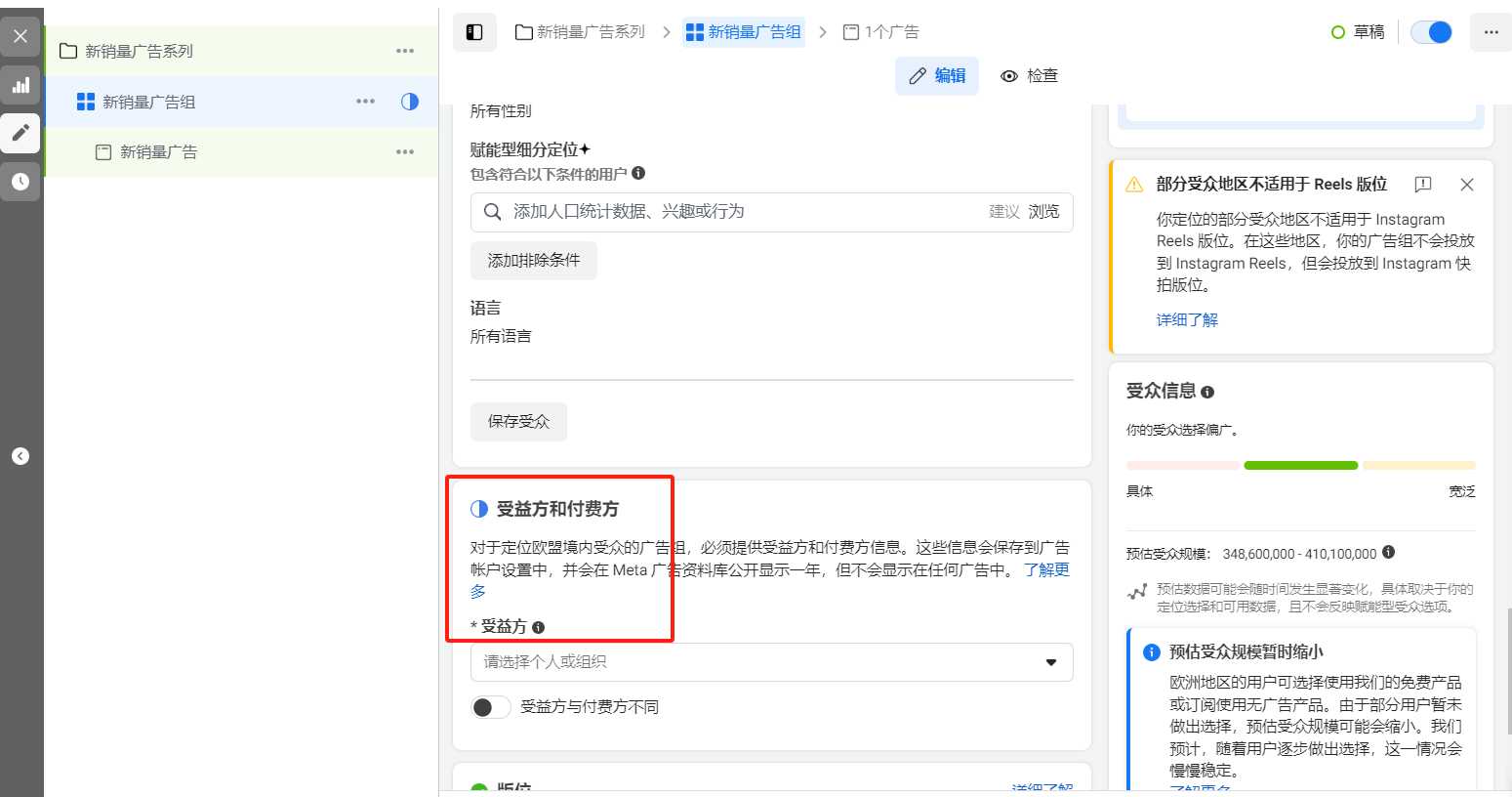Viewport: 1512px width, 797px height.
Task: Click the 保存受众 button
Action: (x=518, y=421)
